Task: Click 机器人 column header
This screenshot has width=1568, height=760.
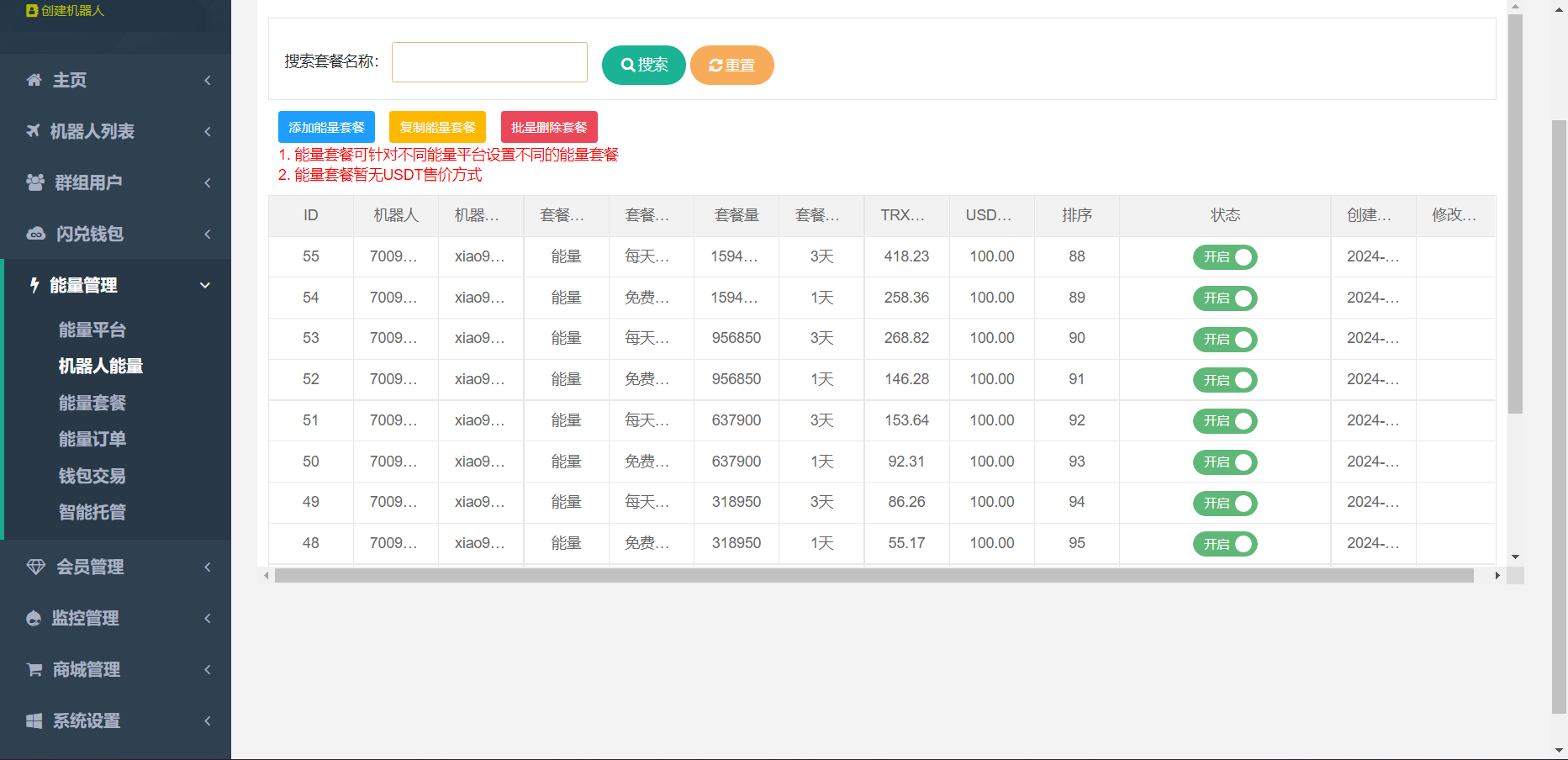Action: click(396, 215)
